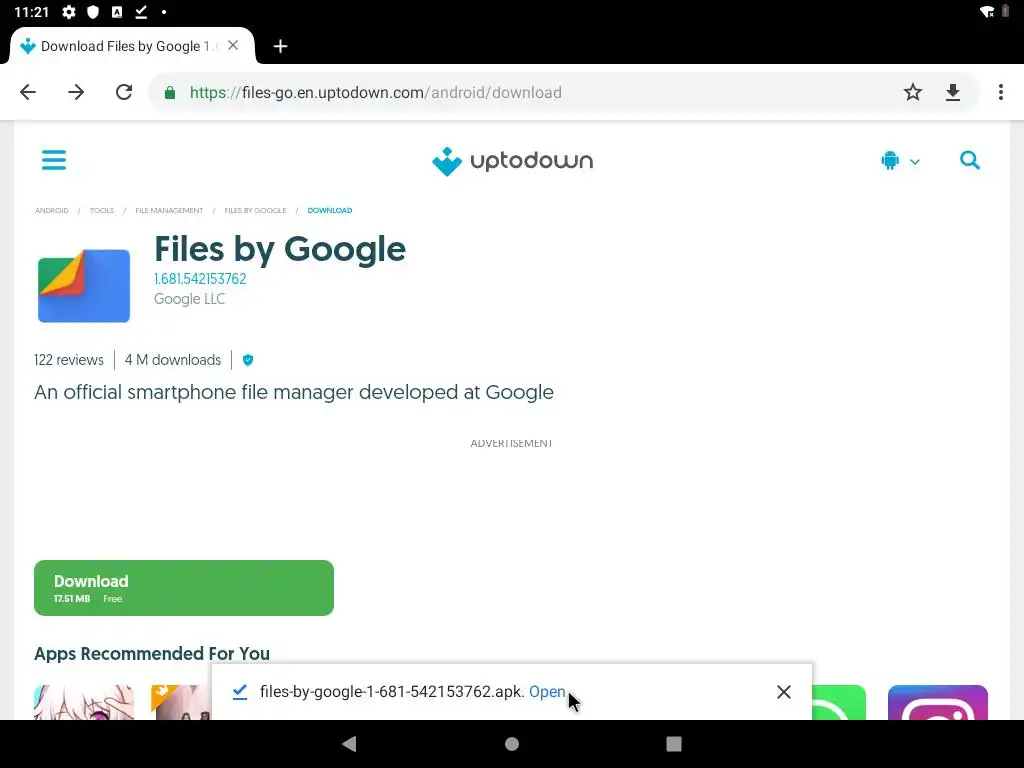Select the Download Files by Google tab

click(x=129, y=46)
